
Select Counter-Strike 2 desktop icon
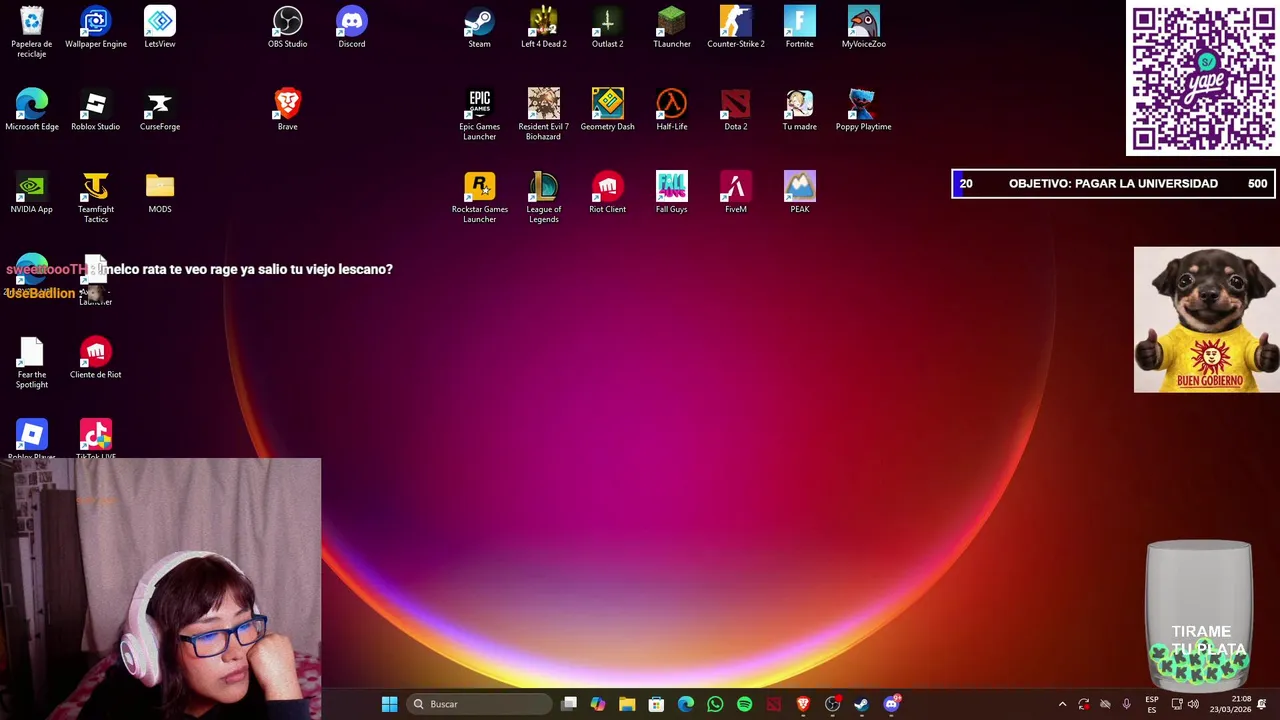(736, 28)
